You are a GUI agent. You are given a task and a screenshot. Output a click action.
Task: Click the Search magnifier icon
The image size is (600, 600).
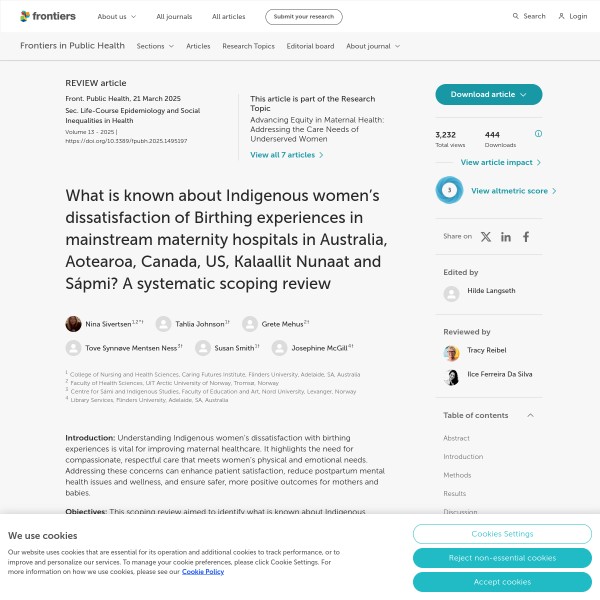pos(516,16)
